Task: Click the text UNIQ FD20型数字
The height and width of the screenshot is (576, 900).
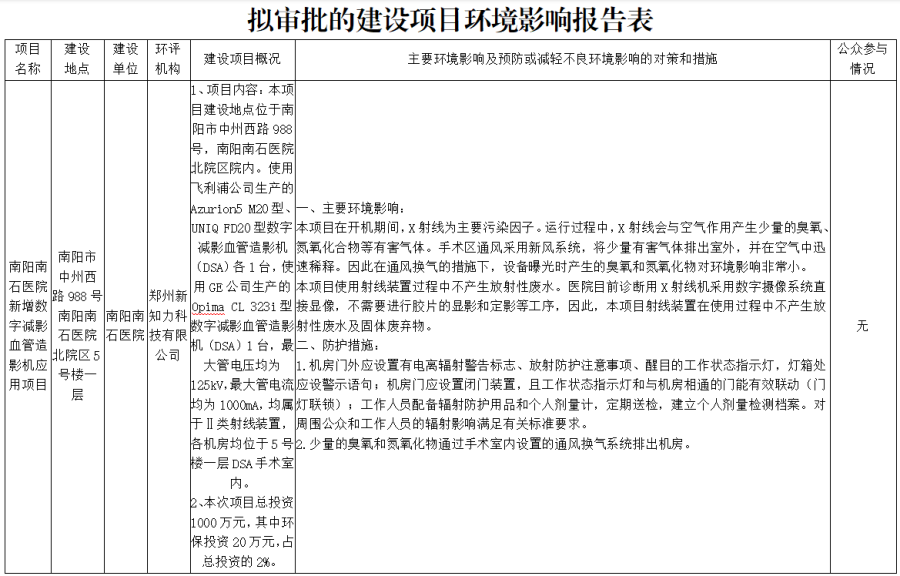Action: click(x=242, y=228)
